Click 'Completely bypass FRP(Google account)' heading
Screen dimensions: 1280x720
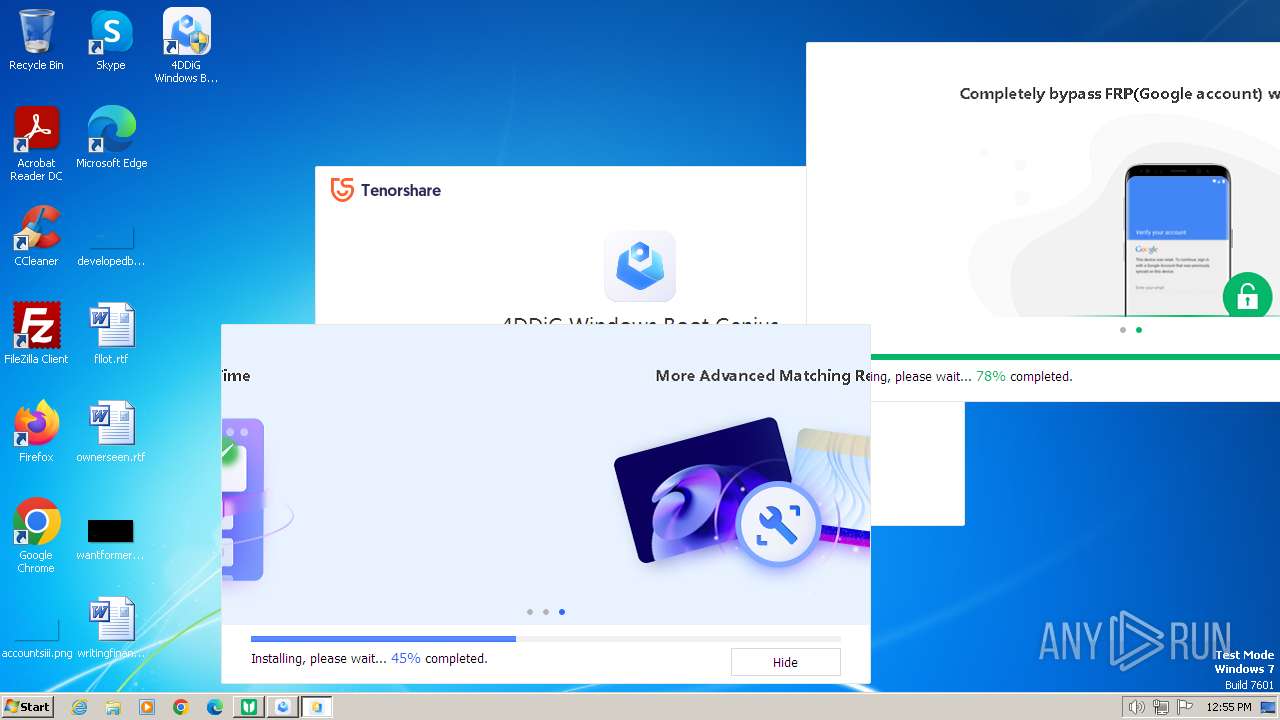pyautogui.click(x=1119, y=94)
